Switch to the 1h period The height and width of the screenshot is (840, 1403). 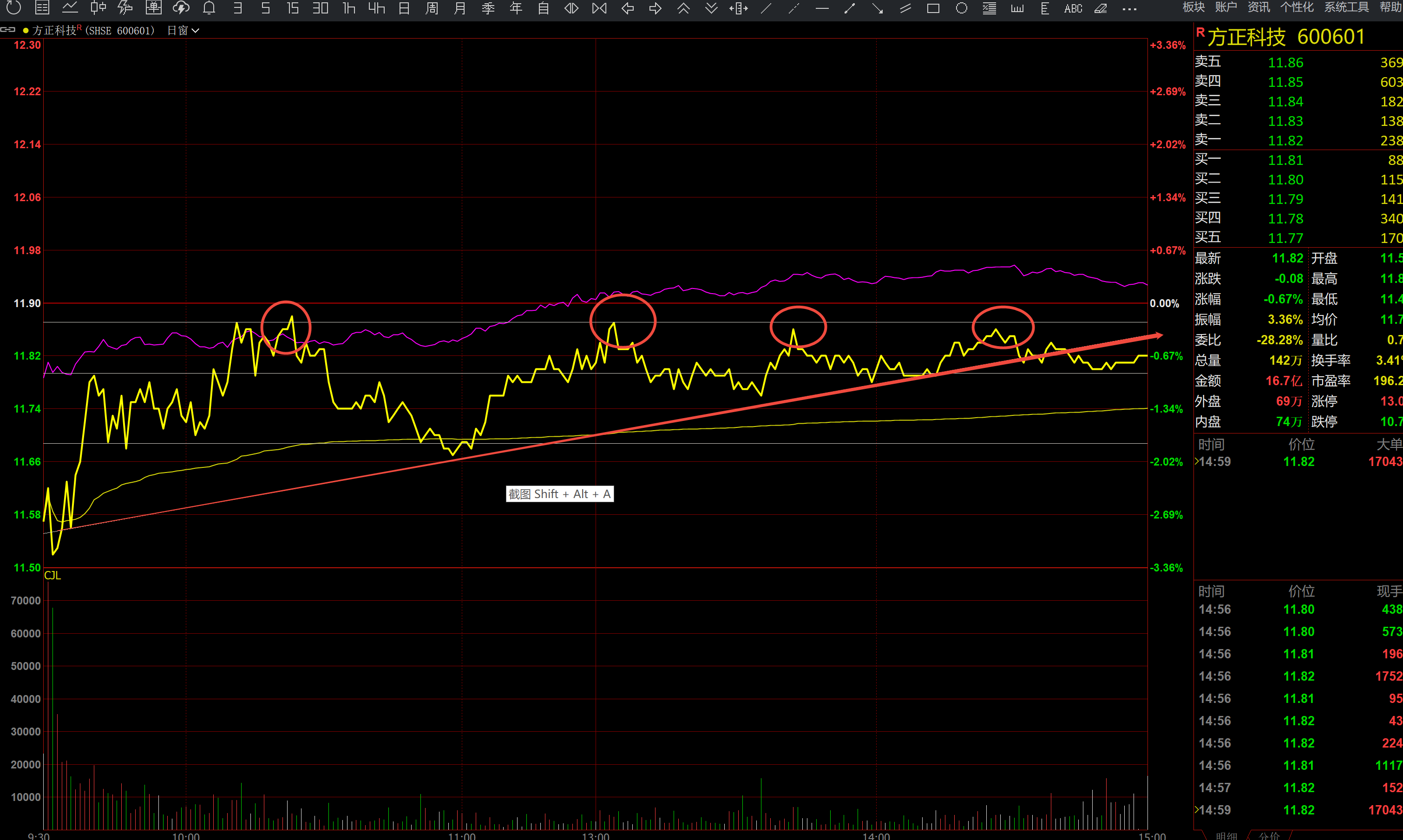click(x=348, y=8)
